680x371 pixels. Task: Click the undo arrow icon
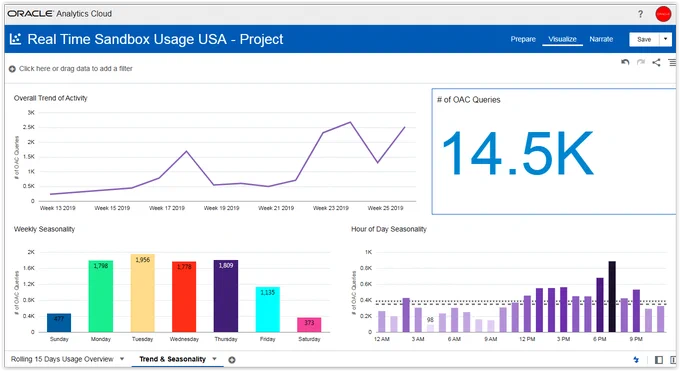tap(625, 62)
